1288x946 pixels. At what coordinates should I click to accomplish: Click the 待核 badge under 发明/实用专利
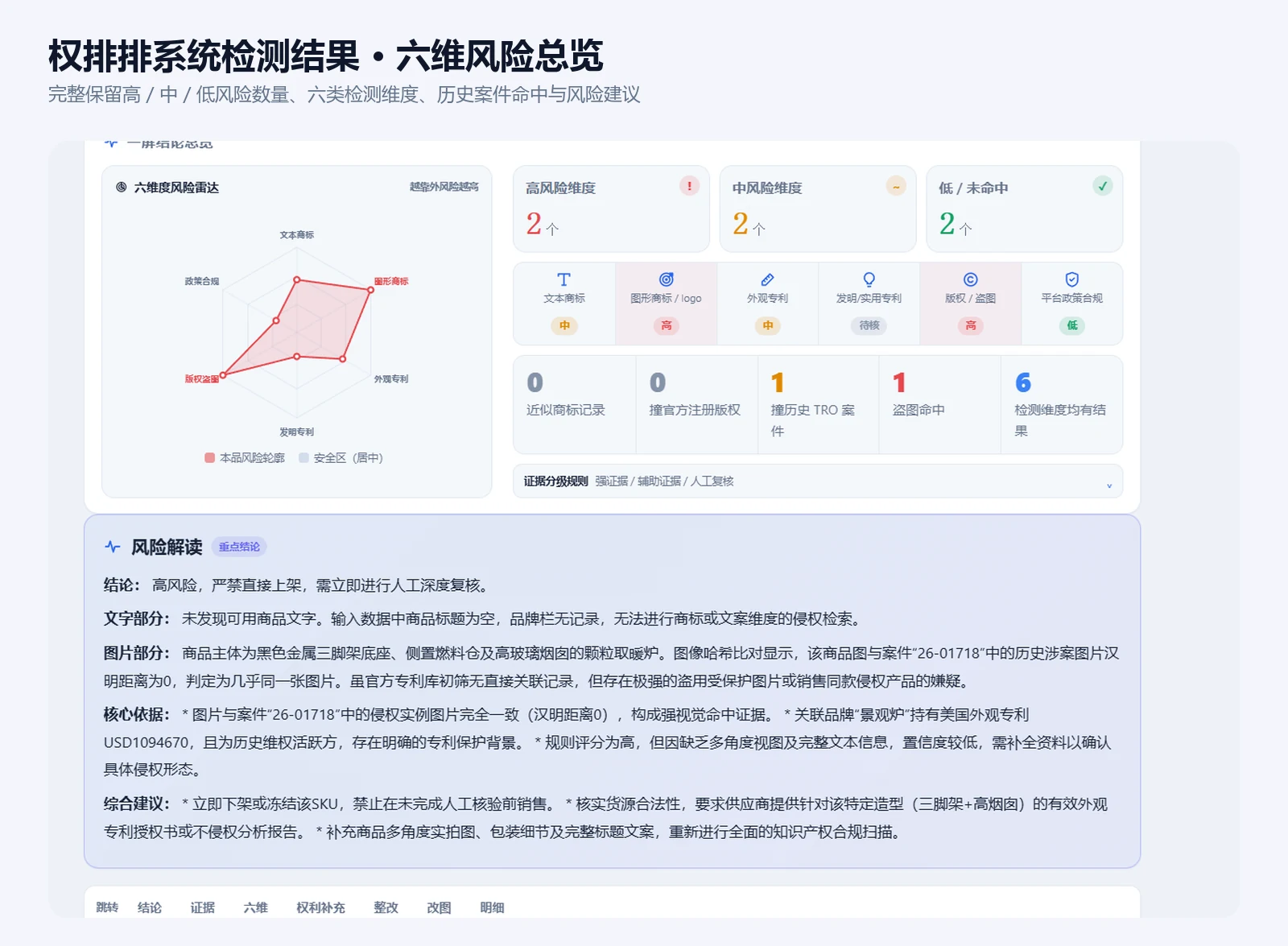[869, 325]
